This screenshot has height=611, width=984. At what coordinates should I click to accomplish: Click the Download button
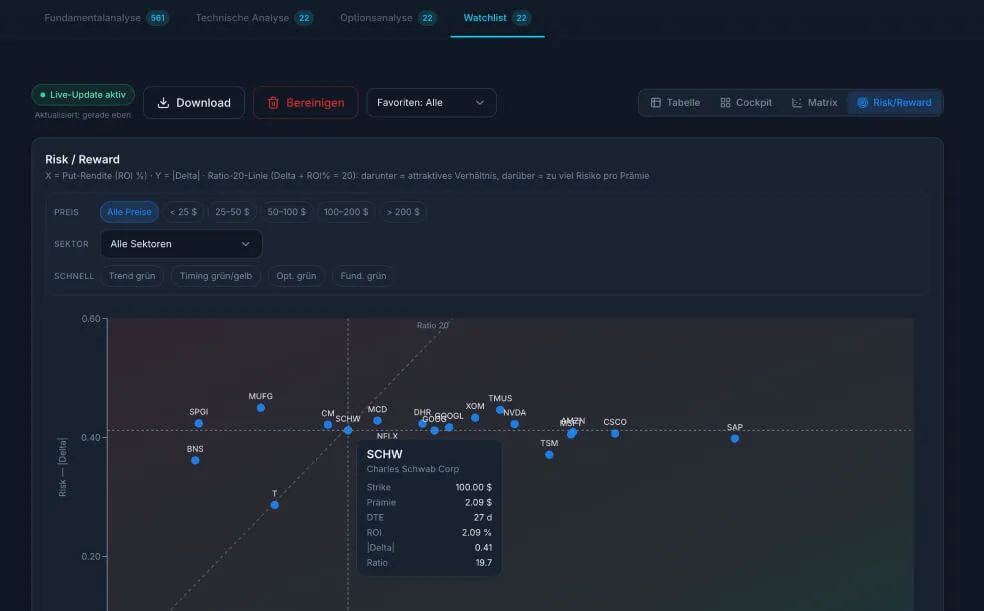click(194, 103)
